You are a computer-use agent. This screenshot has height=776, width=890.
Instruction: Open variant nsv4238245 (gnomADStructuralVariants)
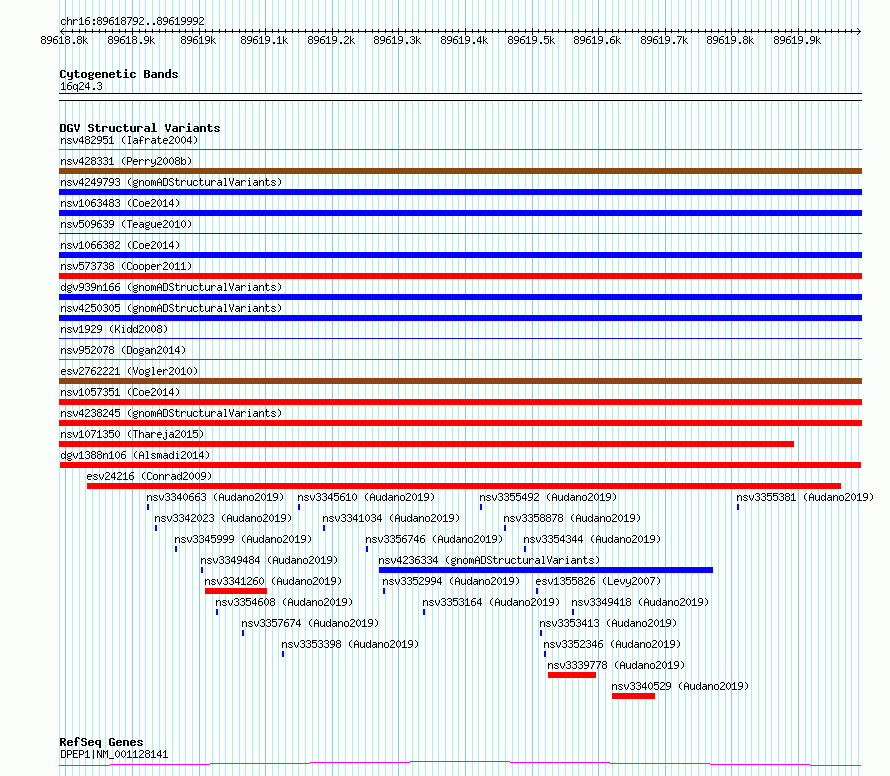[171, 413]
